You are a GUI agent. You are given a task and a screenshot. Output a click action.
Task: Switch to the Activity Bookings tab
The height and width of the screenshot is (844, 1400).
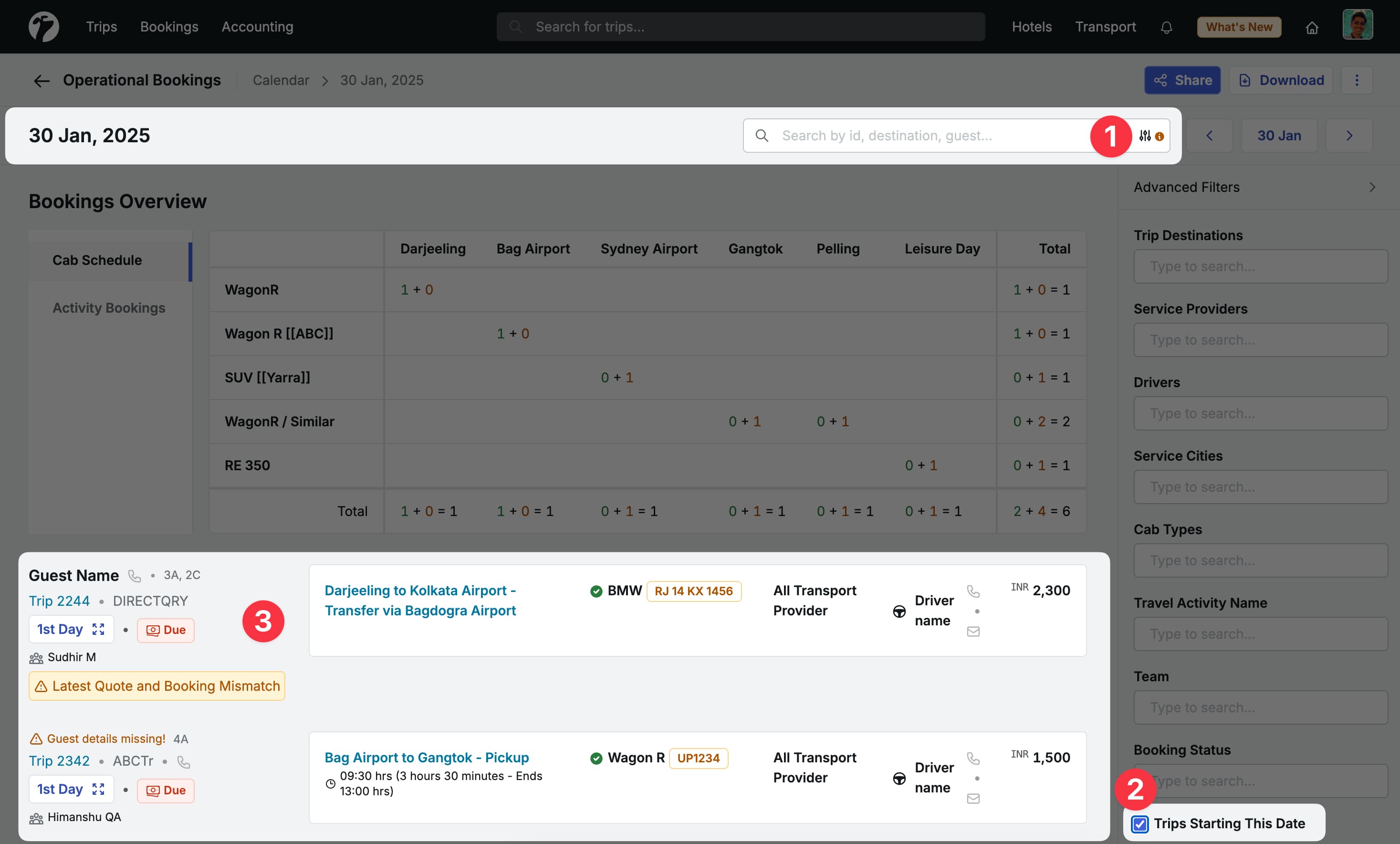point(108,307)
